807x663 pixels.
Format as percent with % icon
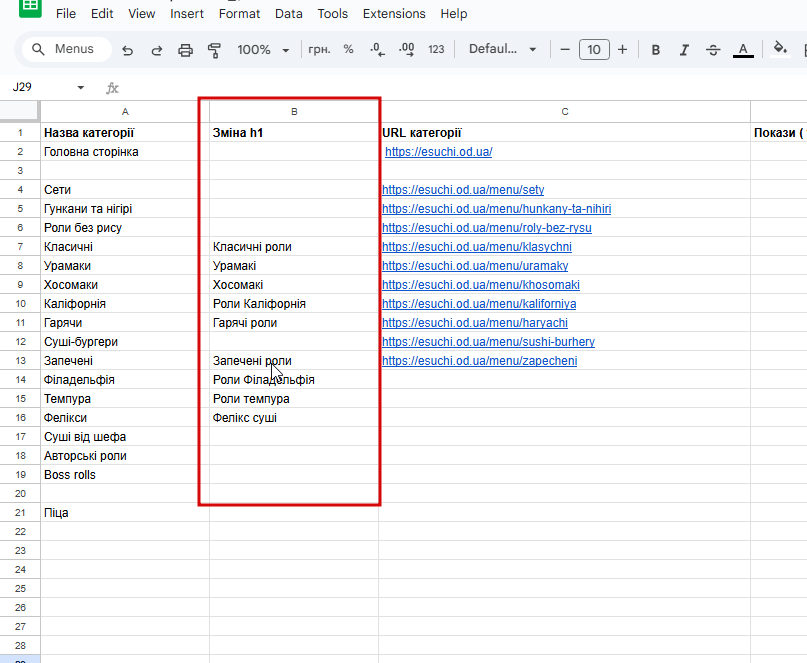[348, 49]
